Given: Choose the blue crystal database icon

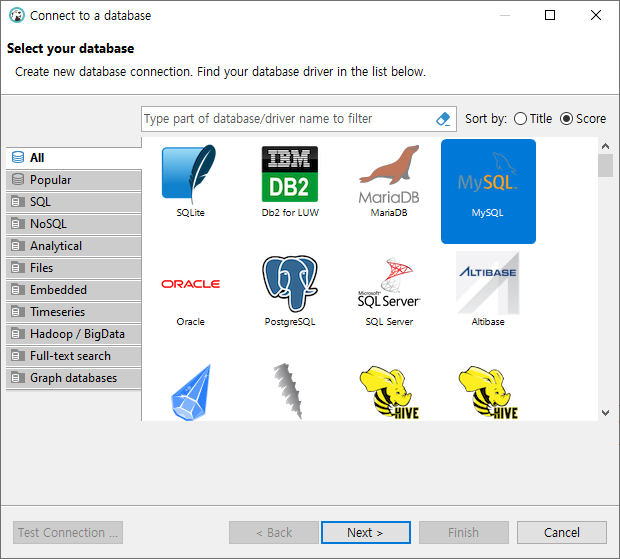Looking at the screenshot, I should (190, 392).
